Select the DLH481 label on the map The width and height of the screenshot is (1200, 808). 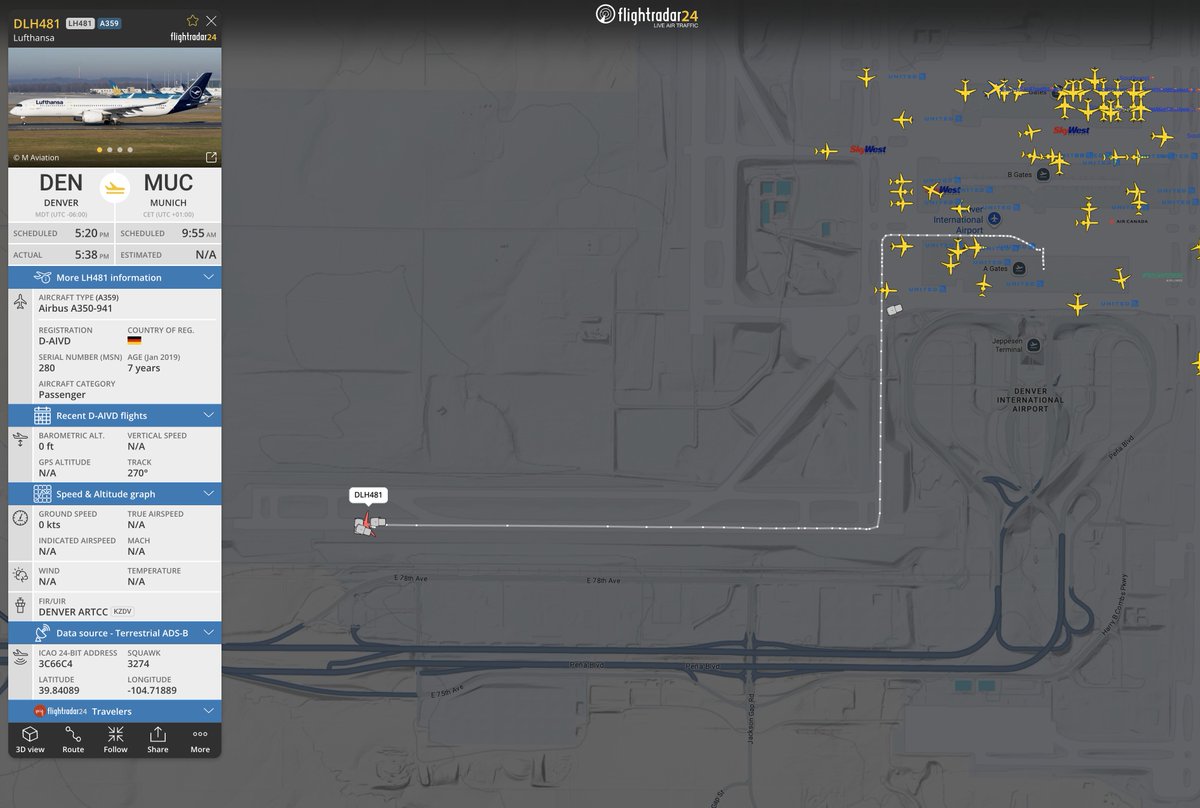(367, 494)
